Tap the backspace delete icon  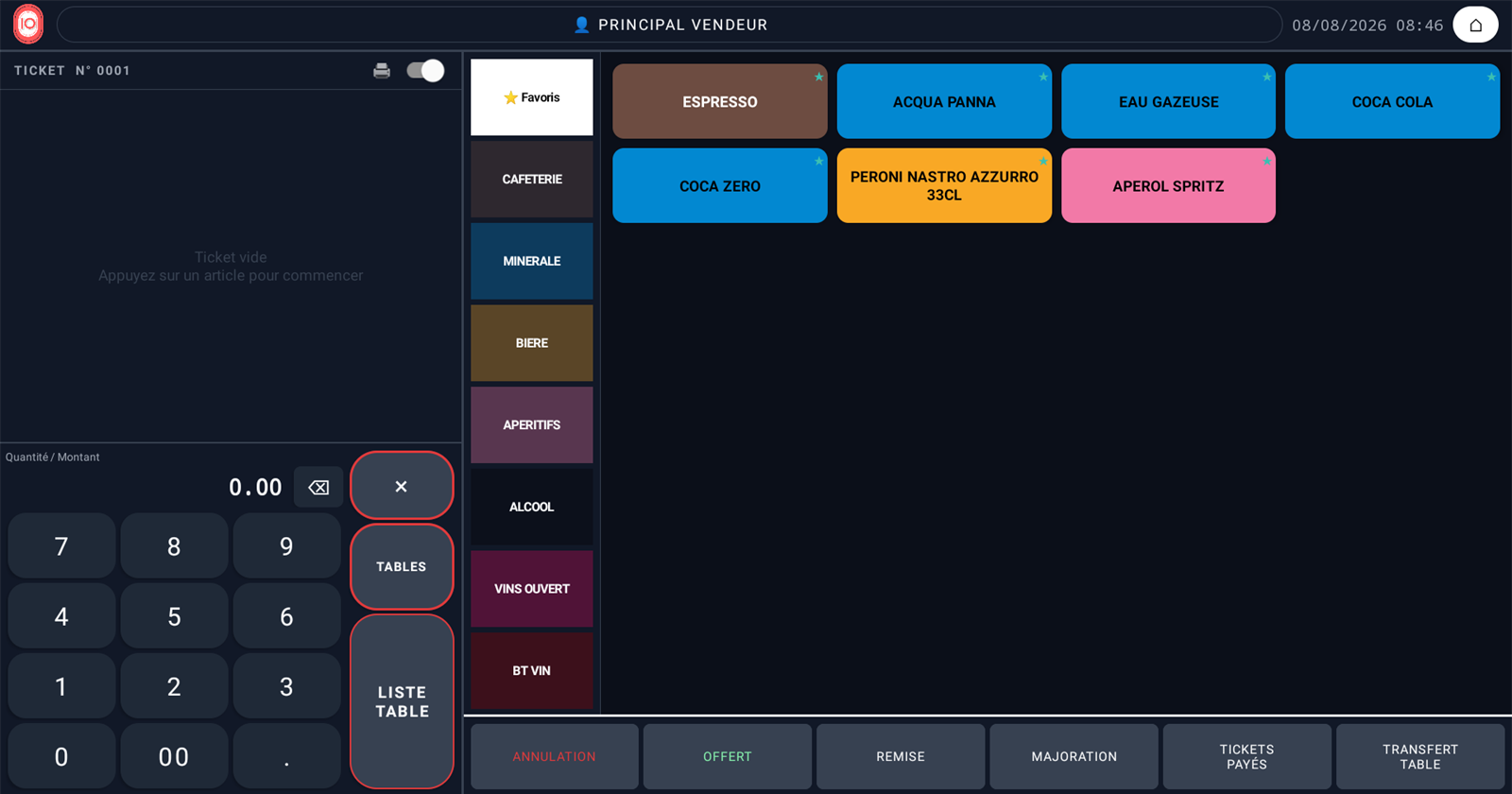tap(318, 488)
